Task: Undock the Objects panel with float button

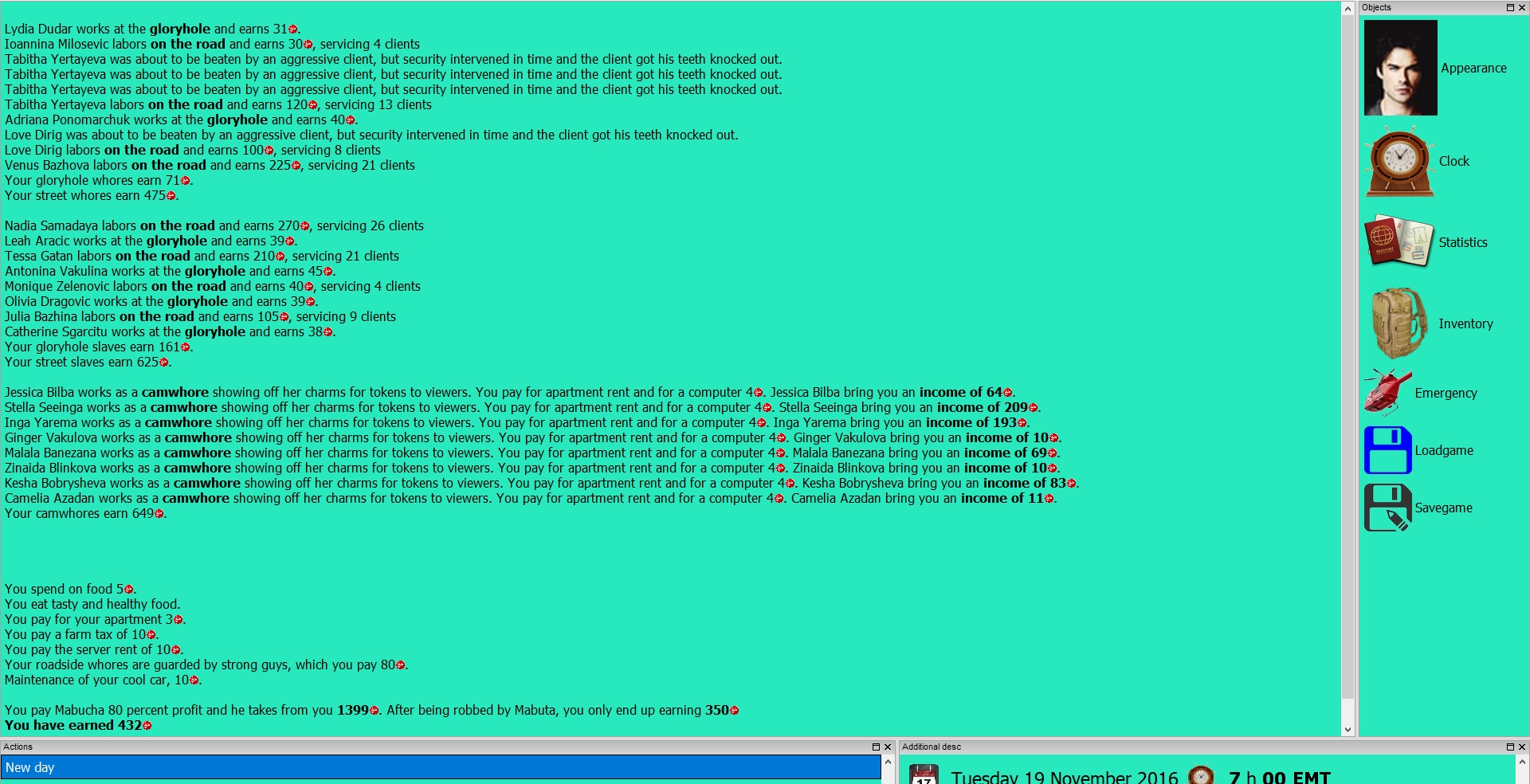Action: pyautogui.click(x=1509, y=7)
